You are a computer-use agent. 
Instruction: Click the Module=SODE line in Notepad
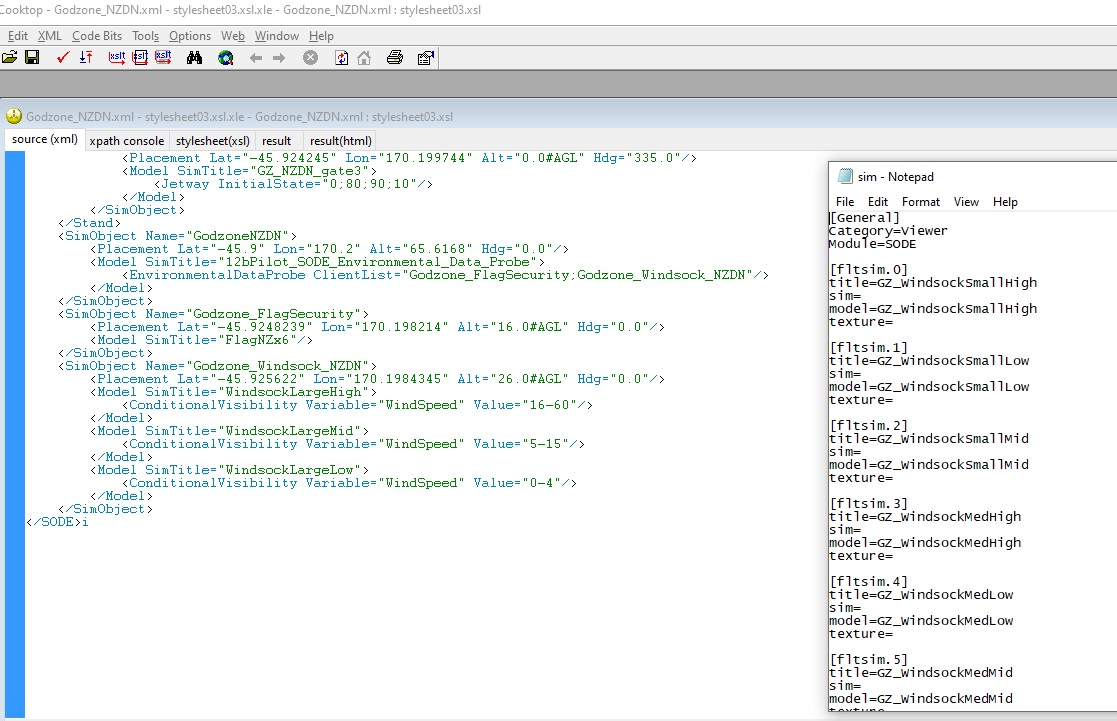coord(873,244)
